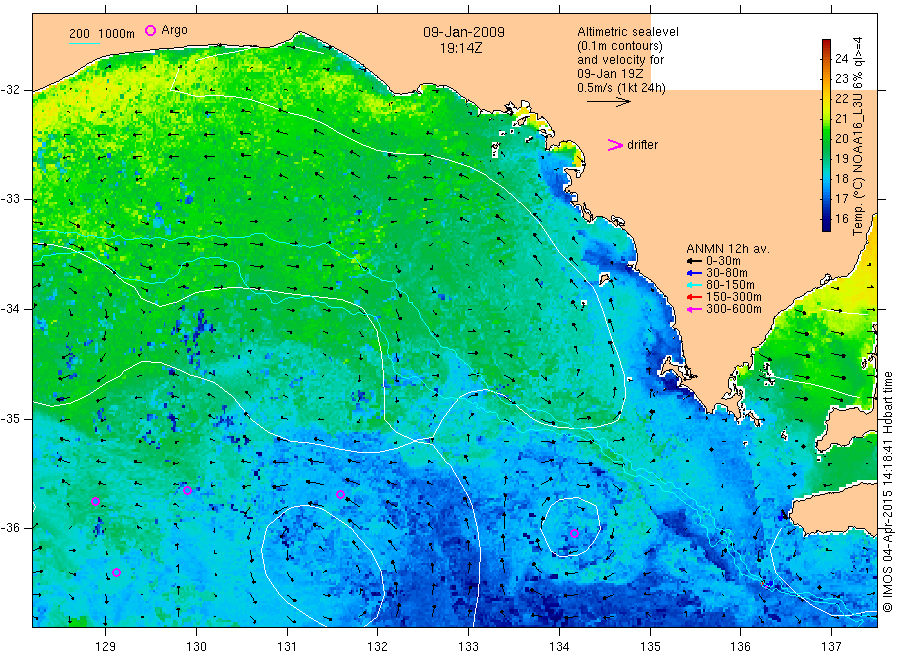Click the '0-30m' depth label
900x660 pixels.
(723, 261)
